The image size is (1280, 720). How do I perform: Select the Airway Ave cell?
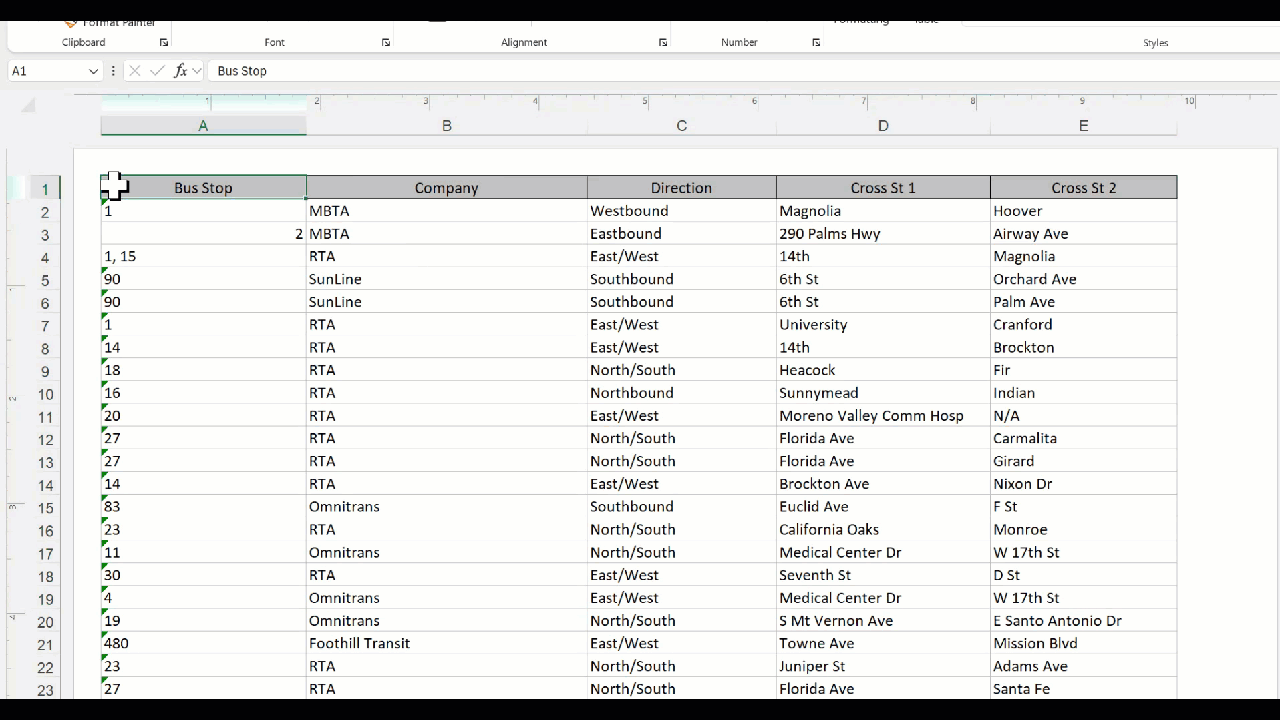[1083, 234]
